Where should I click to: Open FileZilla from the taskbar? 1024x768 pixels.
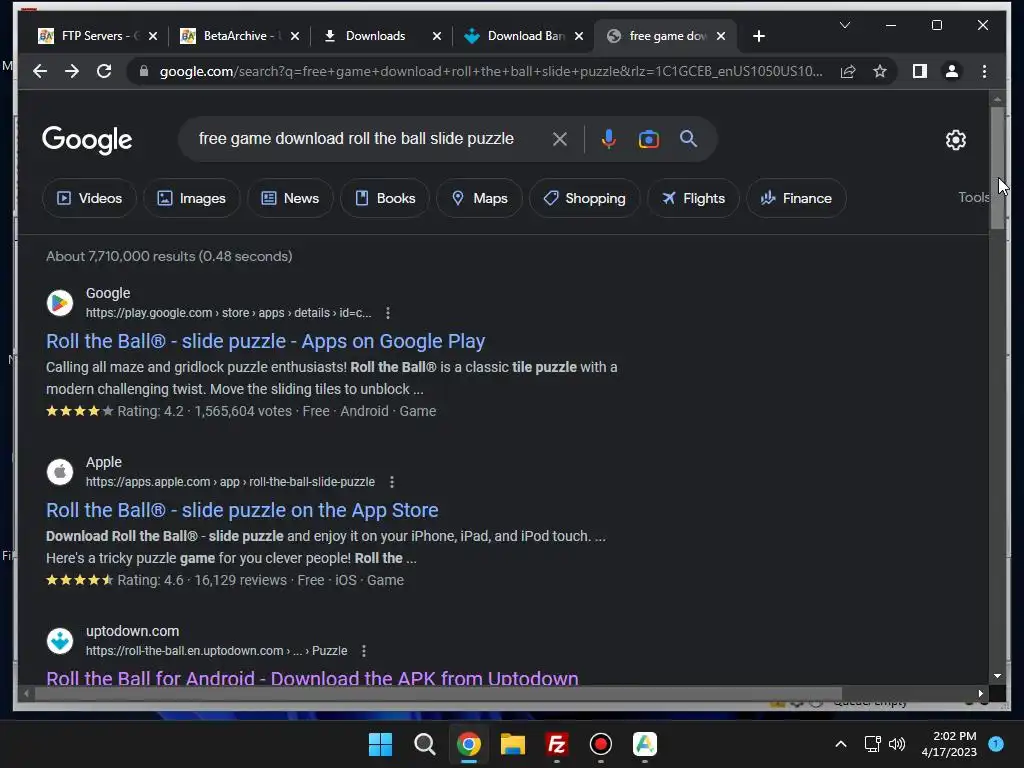coord(556,744)
